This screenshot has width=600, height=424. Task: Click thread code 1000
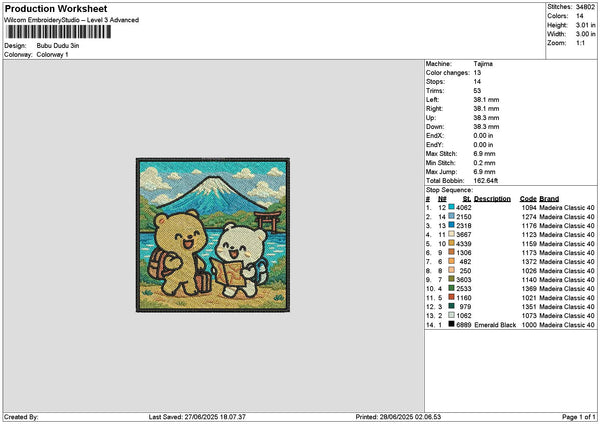pyautogui.click(x=529, y=325)
